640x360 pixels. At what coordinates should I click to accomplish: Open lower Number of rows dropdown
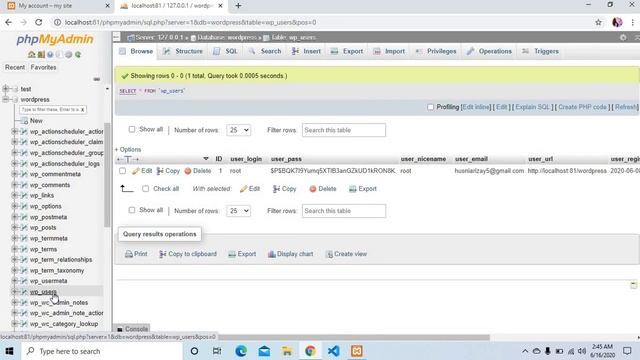(x=238, y=211)
